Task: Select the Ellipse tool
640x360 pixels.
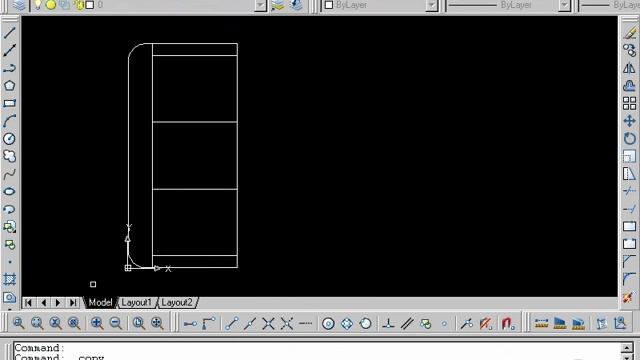Action: (9, 191)
